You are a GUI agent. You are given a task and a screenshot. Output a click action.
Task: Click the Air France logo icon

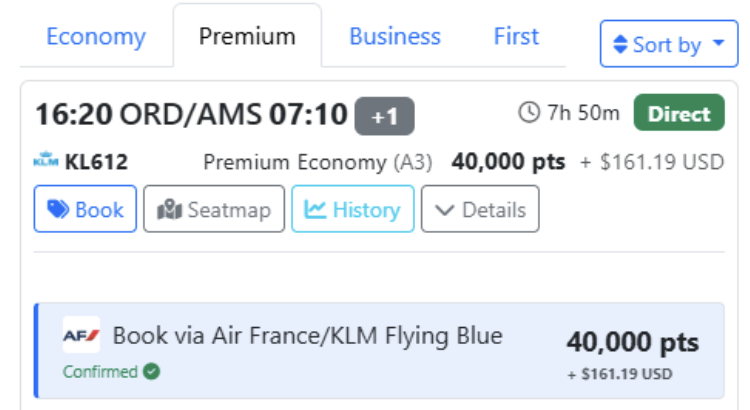coord(81,335)
